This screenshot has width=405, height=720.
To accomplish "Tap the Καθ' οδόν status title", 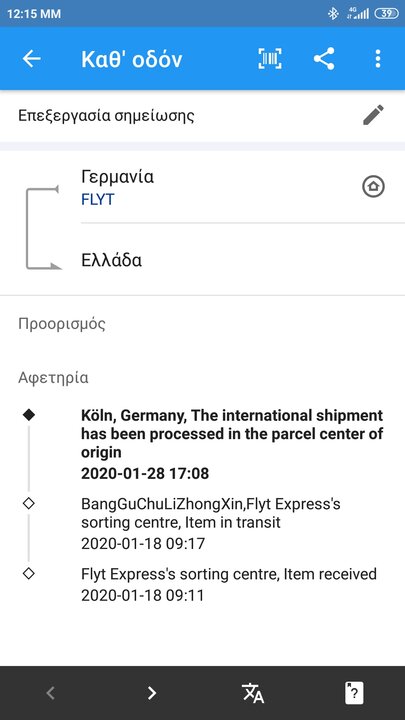I will (x=132, y=59).
